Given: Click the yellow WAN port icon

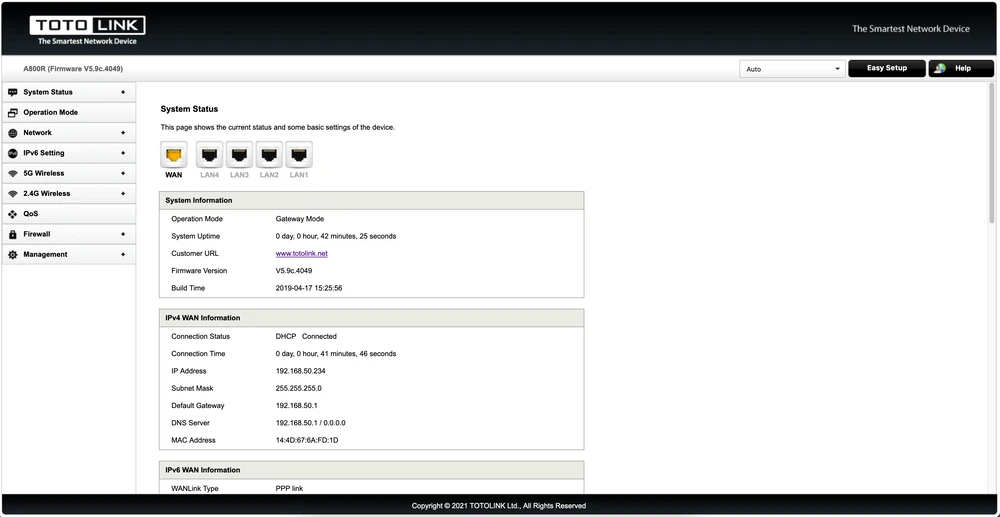Looking at the screenshot, I should point(173,155).
